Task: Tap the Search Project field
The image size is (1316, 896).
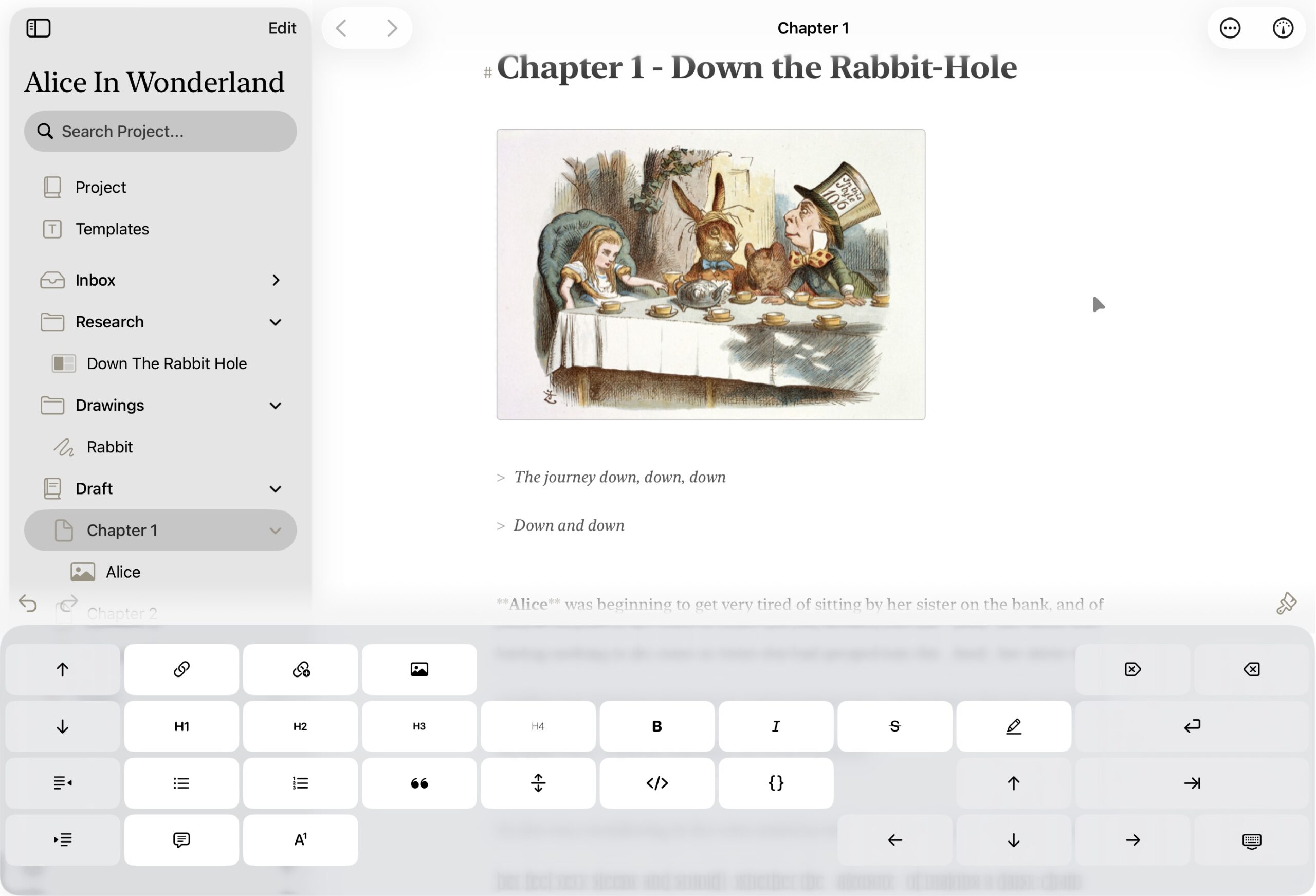Action: coord(160,131)
